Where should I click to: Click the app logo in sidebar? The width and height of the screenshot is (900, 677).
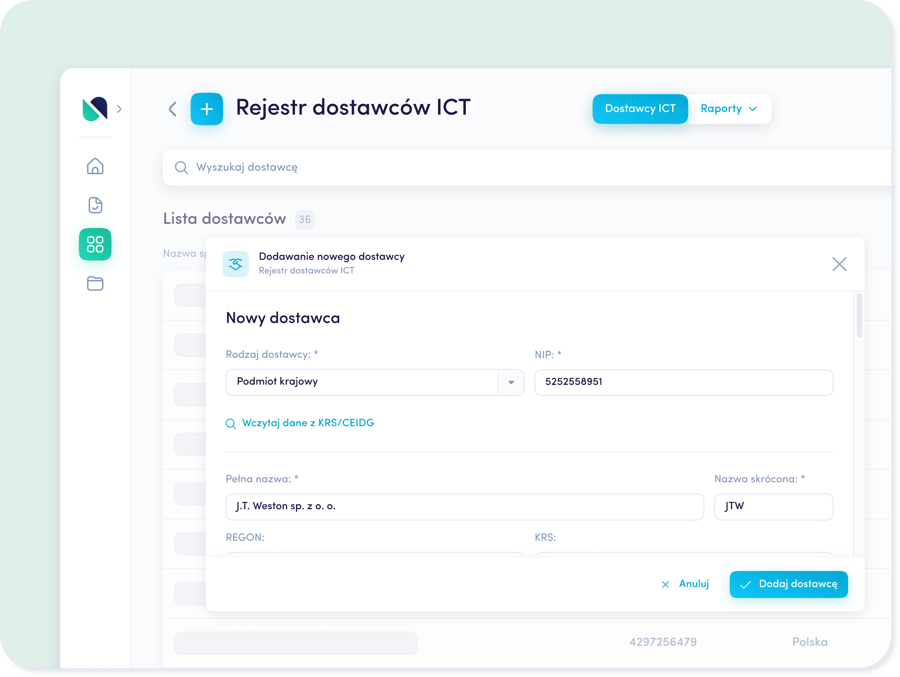coord(95,109)
